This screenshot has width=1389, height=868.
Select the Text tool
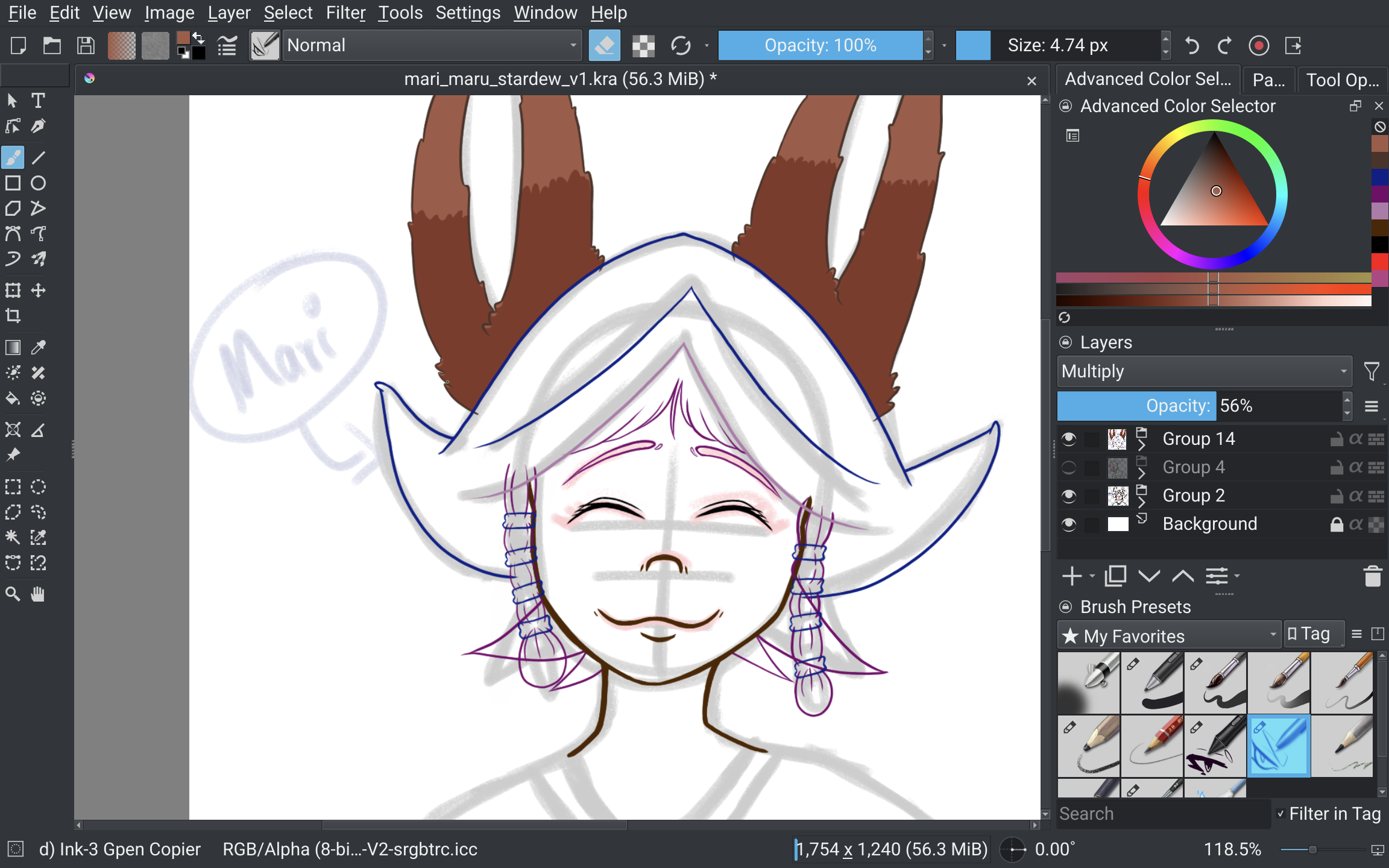(38, 101)
